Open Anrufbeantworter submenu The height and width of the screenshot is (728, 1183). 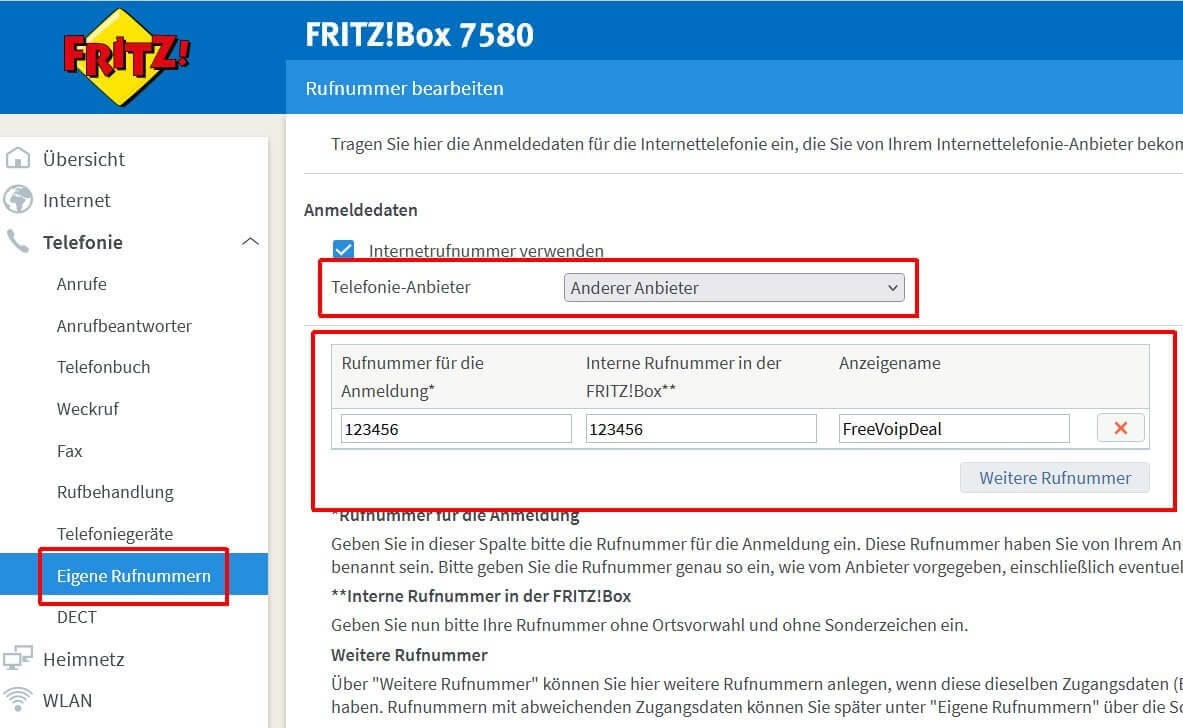(x=124, y=326)
